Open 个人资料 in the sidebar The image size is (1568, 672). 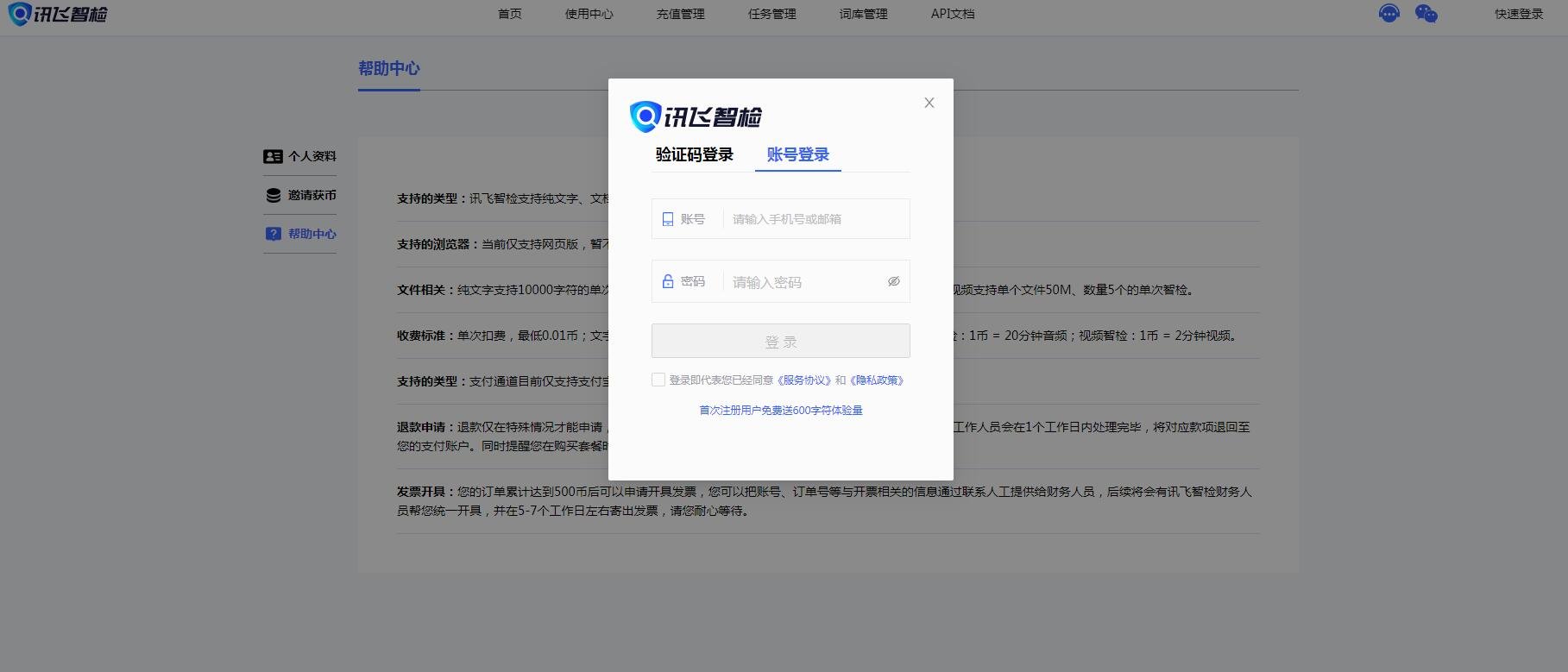pos(312,156)
